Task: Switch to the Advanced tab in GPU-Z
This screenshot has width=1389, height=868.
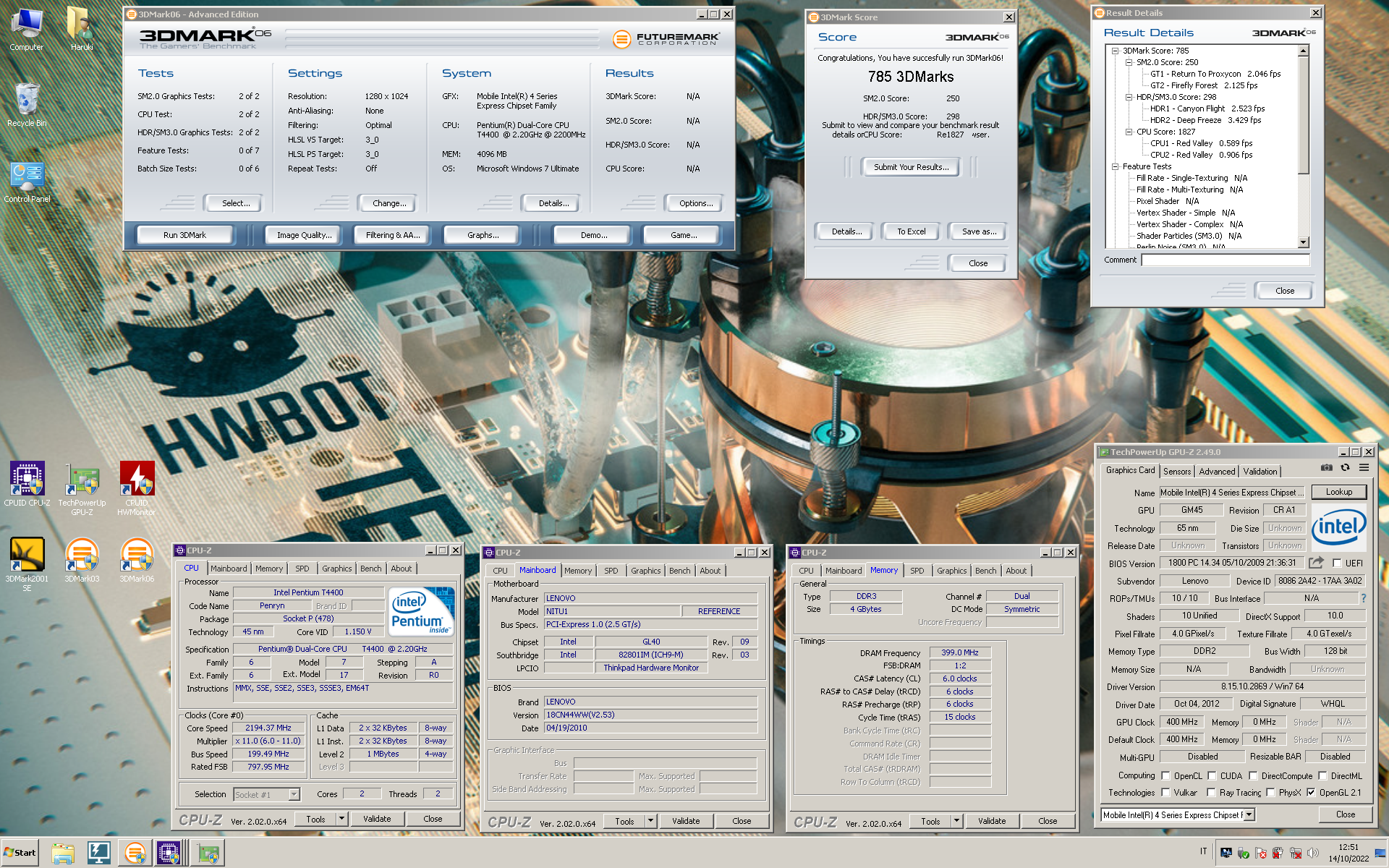Action: 1217,472
